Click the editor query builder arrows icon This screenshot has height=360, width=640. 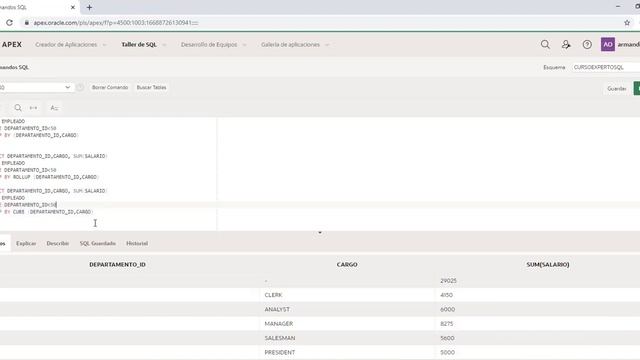tap(33, 108)
